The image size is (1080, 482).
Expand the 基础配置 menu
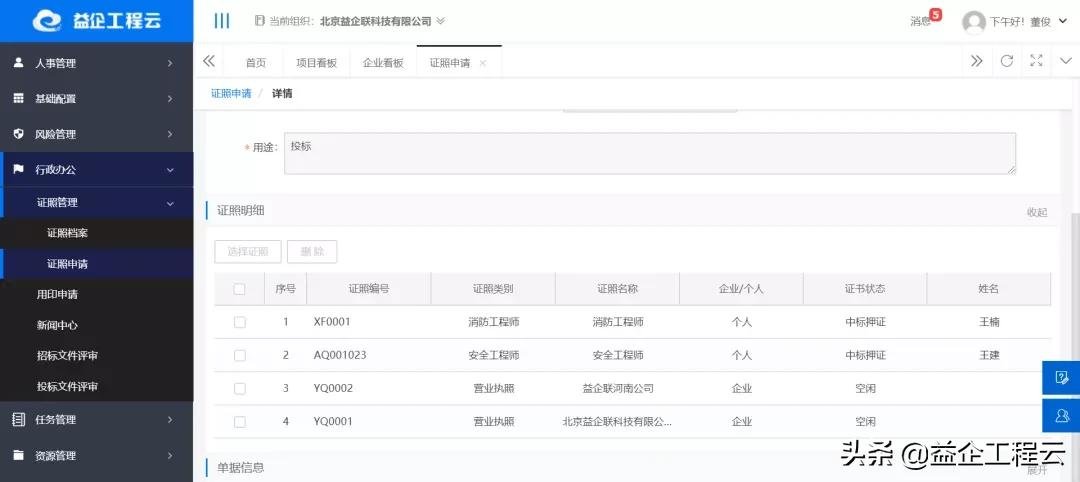[x=169, y=98]
